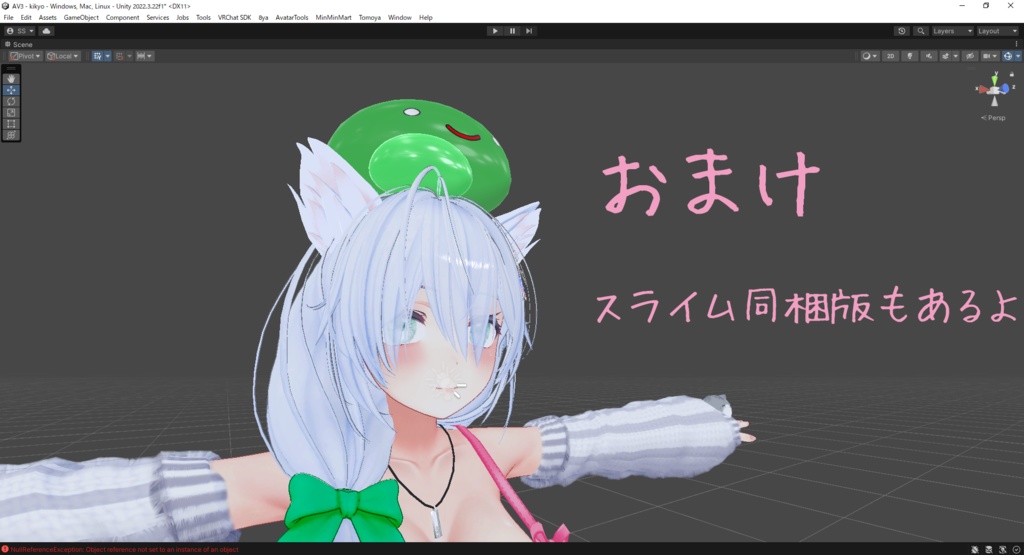Toggle the Scene view rotation lock
This screenshot has width=1024, height=555.
(1012, 74)
